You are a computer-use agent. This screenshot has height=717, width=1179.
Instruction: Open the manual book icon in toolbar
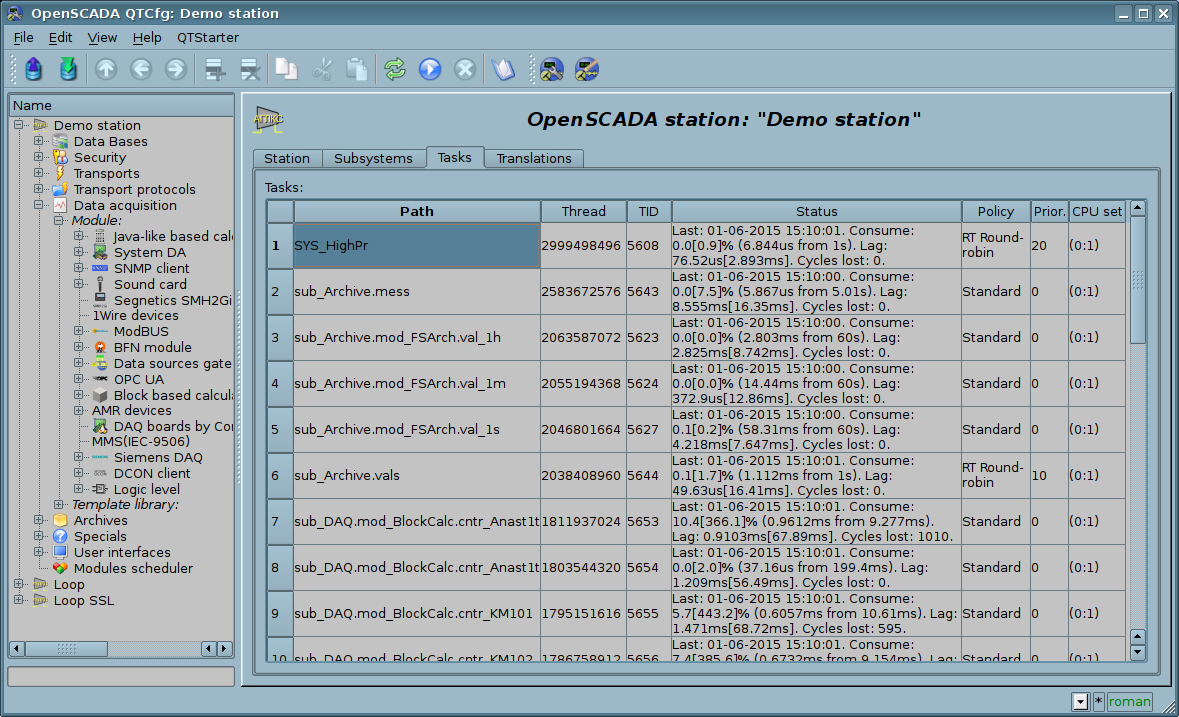point(502,69)
